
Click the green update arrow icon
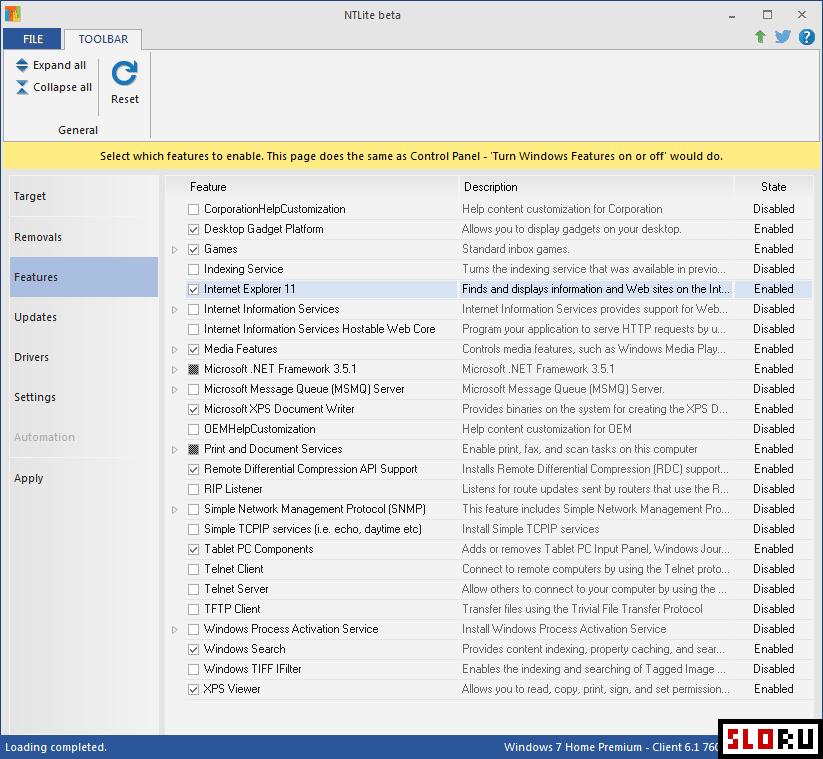click(x=759, y=37)
